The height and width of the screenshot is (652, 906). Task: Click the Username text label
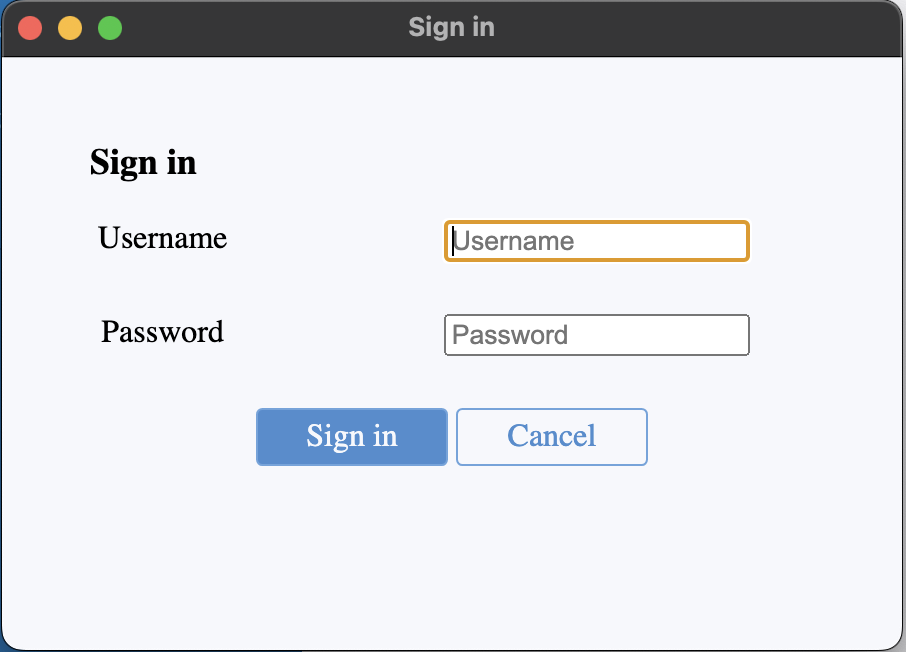click(162, 238)
